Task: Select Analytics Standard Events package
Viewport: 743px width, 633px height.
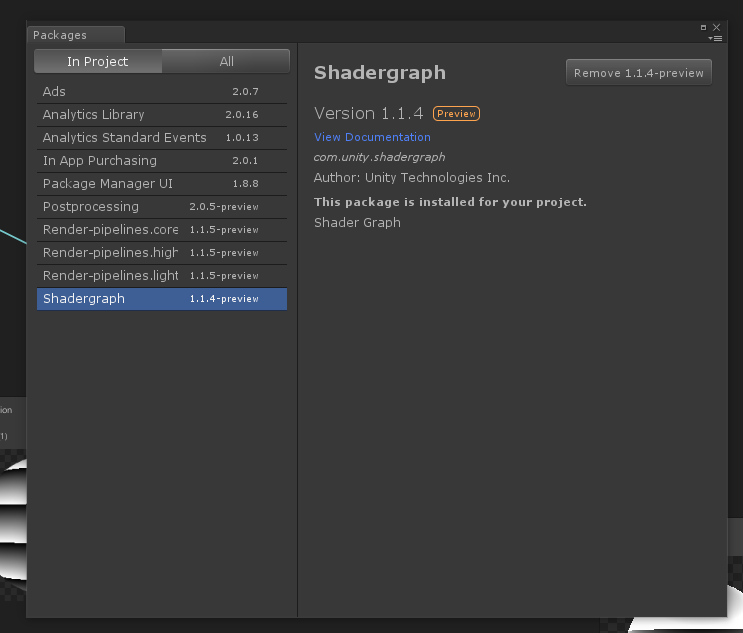Action: tap(162, 138)
